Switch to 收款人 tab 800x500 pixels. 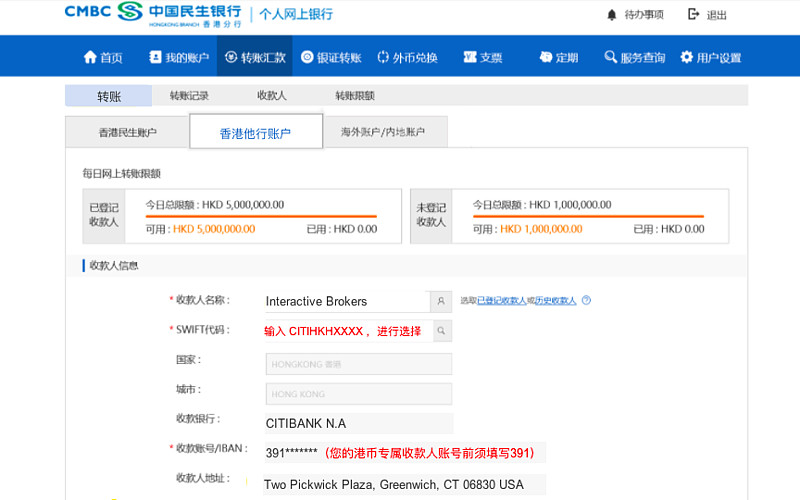click(272, 95)
